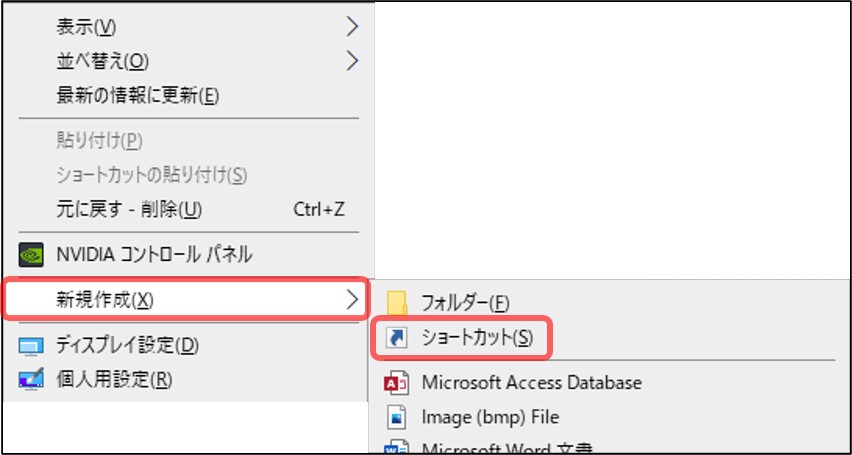Click the monitor icon beside ディスプレイ設定
This screenshot has height=455, width=852.
(30, 346)
